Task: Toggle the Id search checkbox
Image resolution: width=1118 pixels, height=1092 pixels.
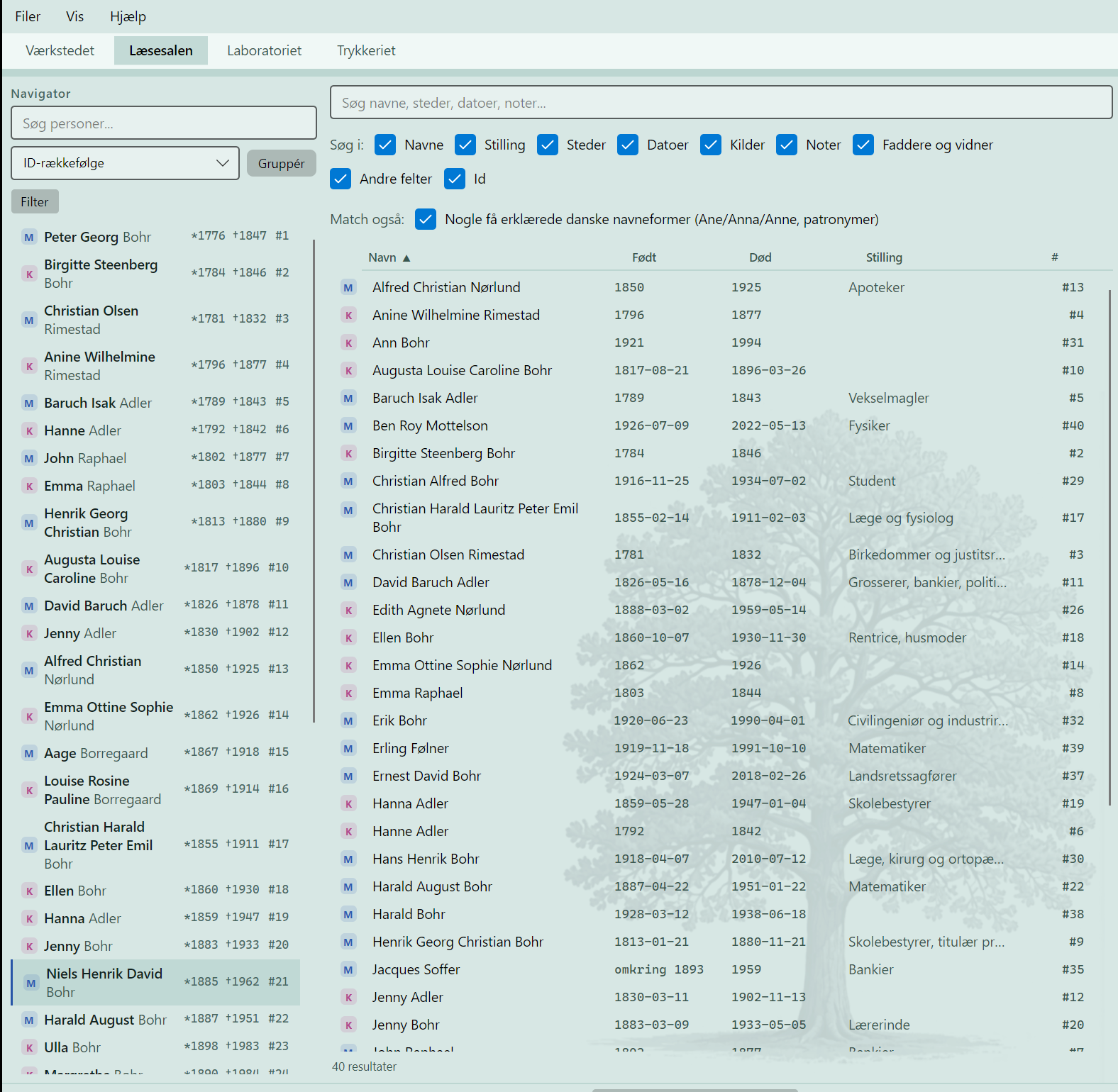Action: click(x=455, y=179)
